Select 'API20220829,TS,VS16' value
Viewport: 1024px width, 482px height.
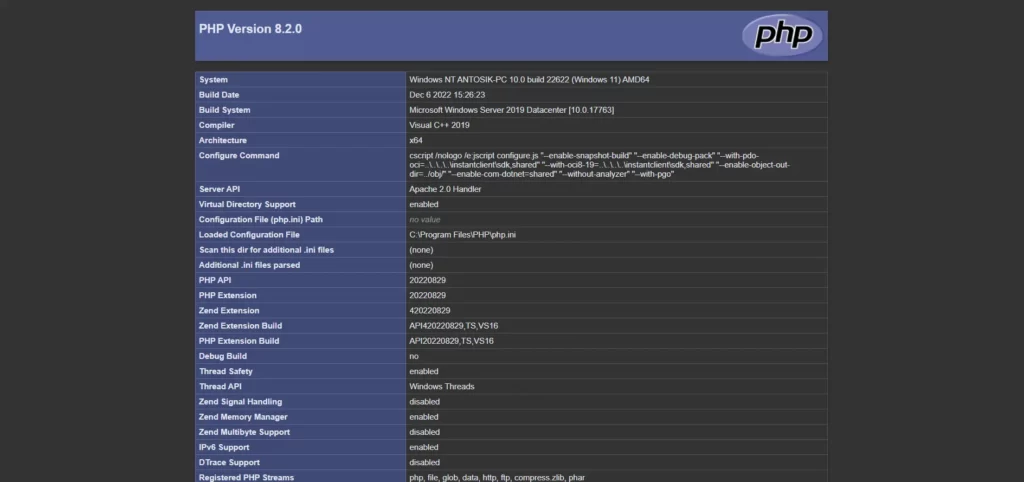[x=451, y=341]
